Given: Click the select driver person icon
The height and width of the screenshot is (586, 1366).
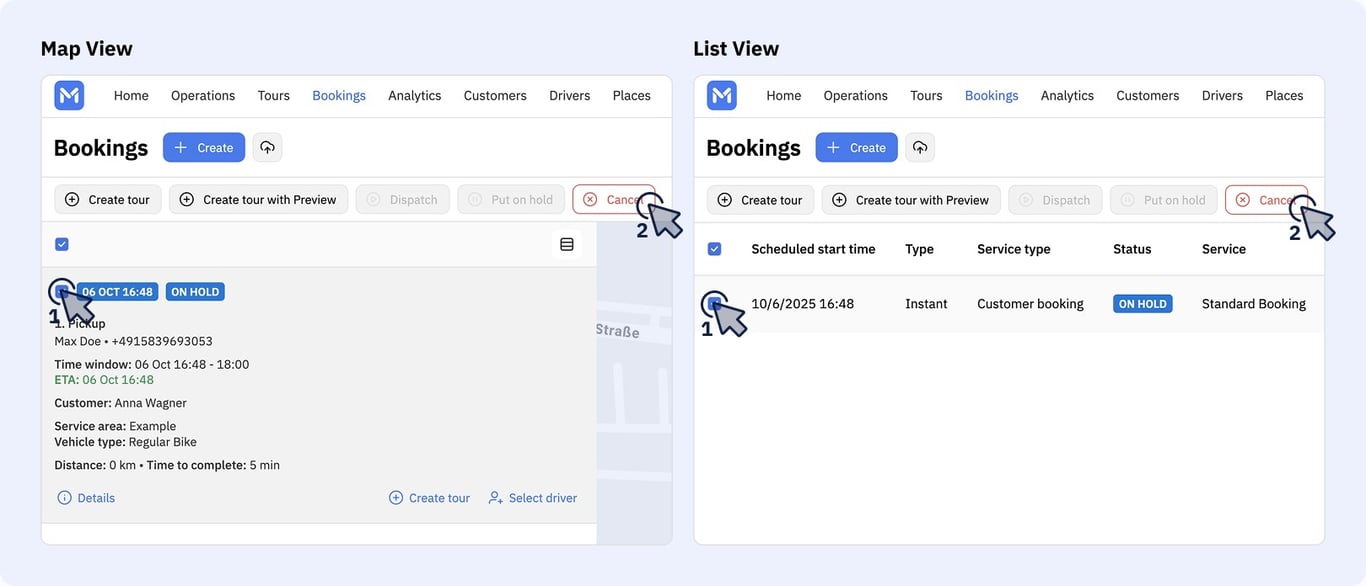Looking at the screenshot, I should [496, 498].
